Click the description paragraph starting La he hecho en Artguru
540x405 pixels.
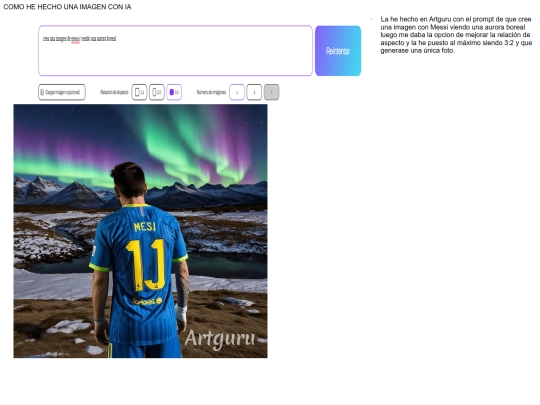pyautogui.click(x=456, y=35)
